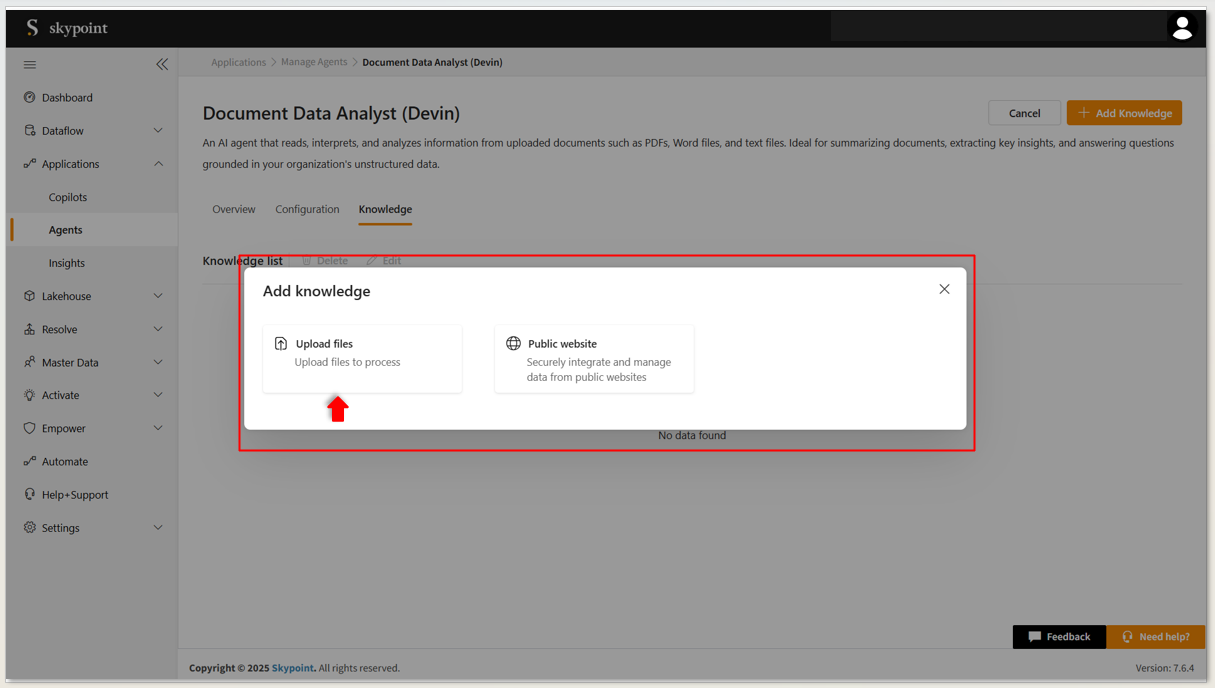The image size is (1215, 688).
Task: Open the Feedback button
Action: tap(1059, 636)
